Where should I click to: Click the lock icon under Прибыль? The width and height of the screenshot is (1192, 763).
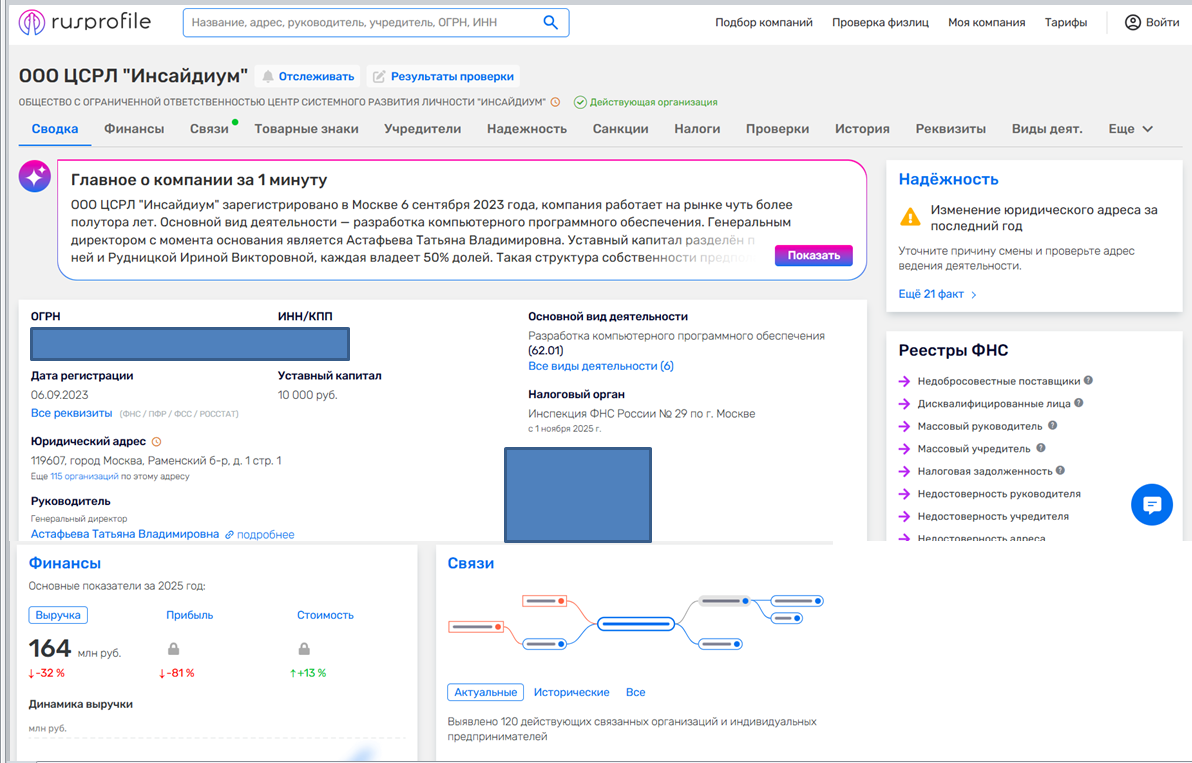[x=173, y=648]
